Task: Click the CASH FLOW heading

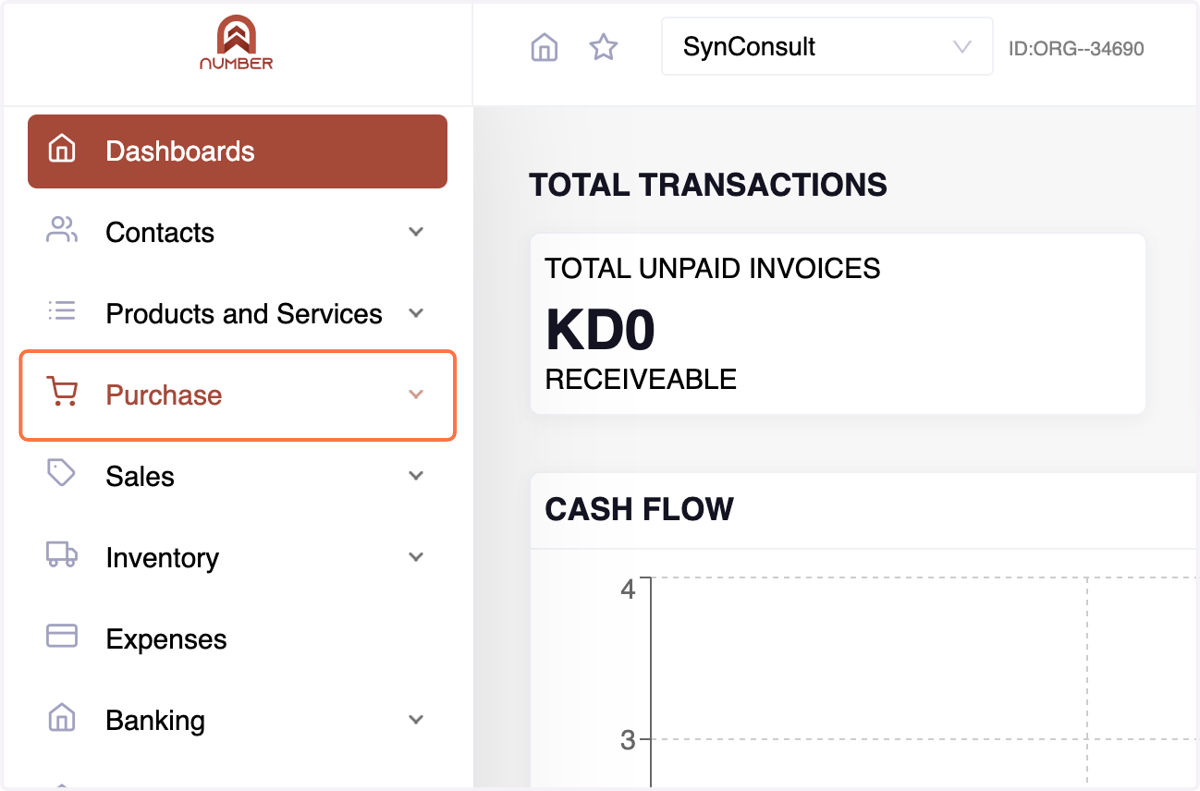Action: (639, 509)
